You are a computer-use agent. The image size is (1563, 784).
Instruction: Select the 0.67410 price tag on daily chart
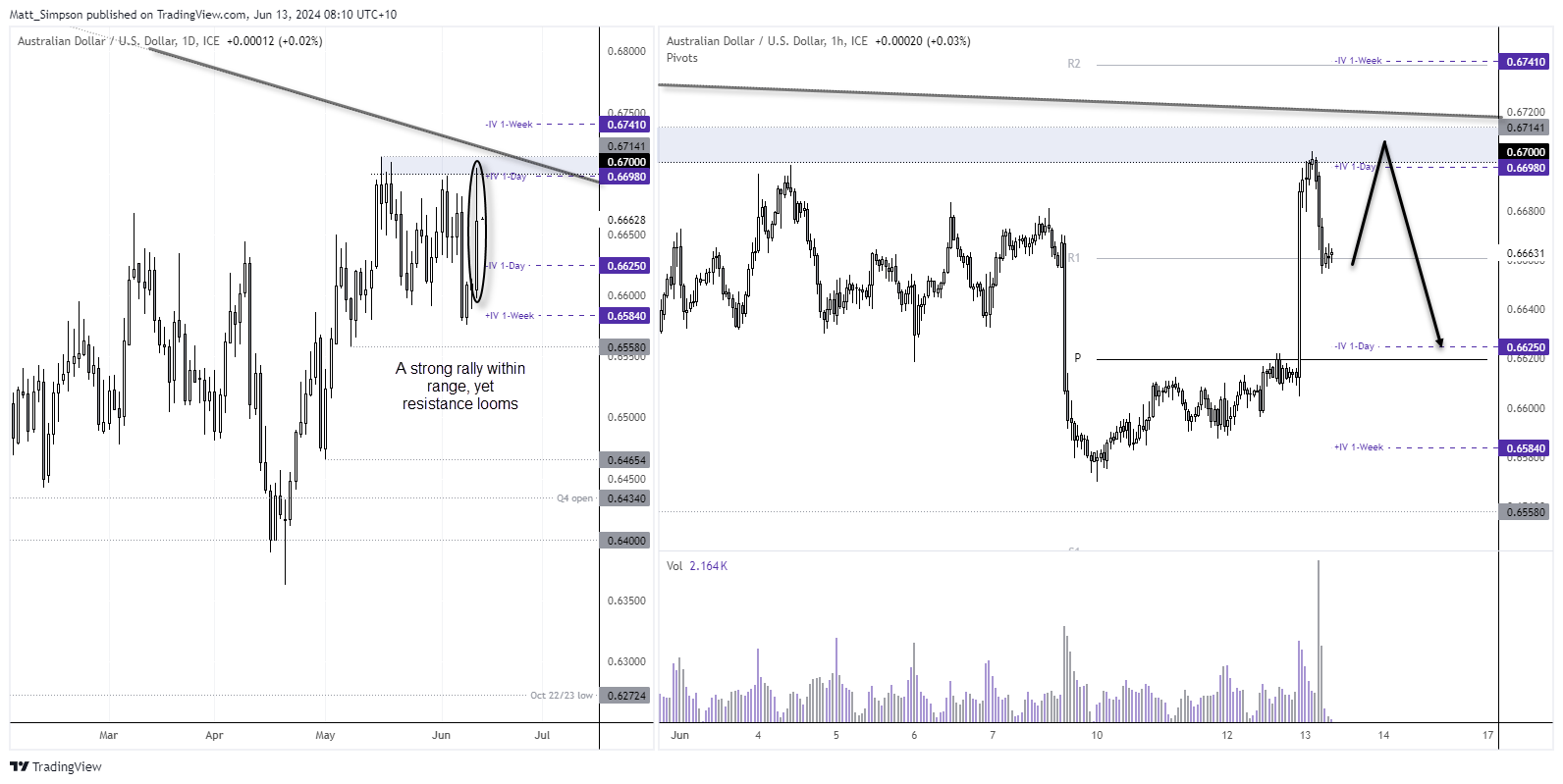pos(626,125)
